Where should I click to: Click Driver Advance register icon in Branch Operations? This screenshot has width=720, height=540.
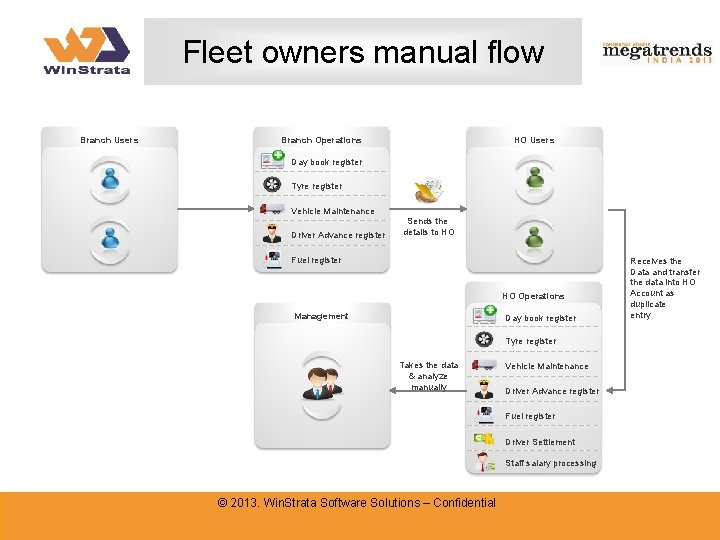pos(272,234)
